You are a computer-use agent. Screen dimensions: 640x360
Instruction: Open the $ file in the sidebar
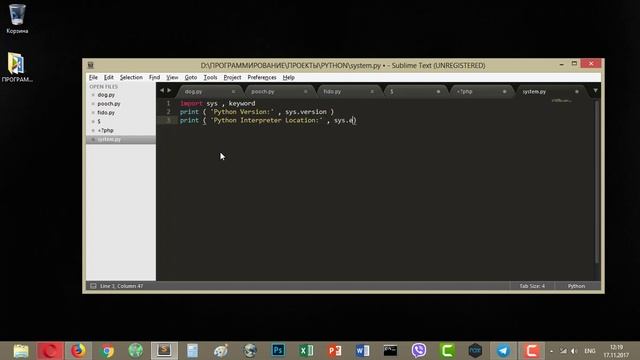(x=99, y=122)
